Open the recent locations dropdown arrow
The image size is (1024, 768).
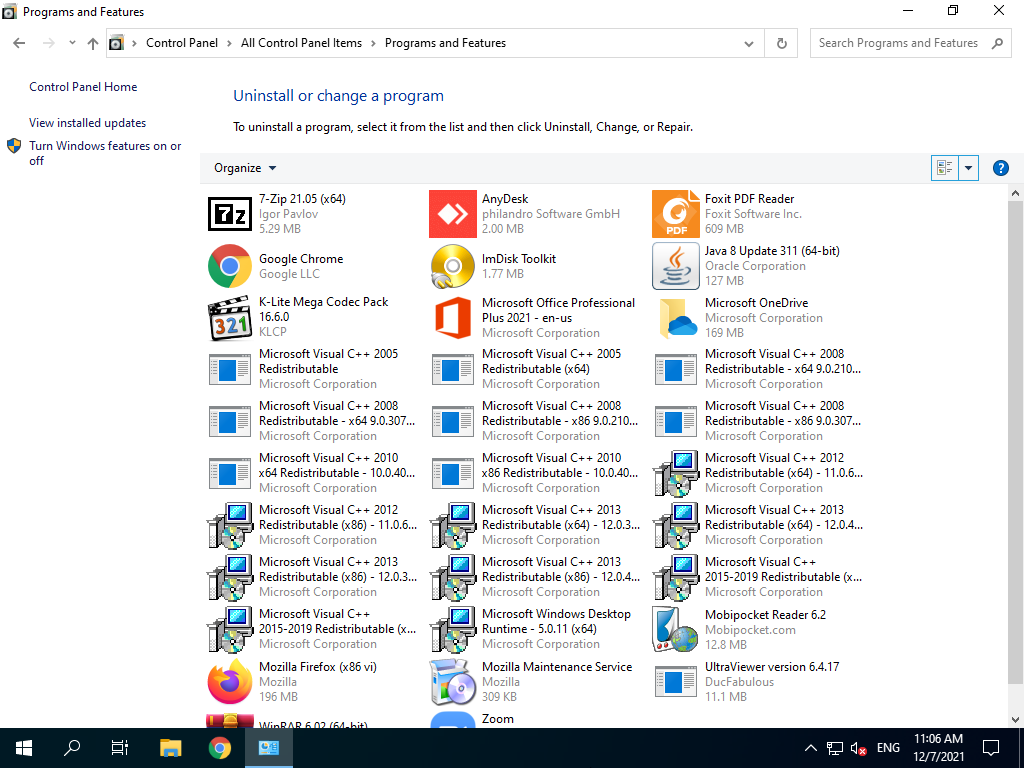[72, 43]
